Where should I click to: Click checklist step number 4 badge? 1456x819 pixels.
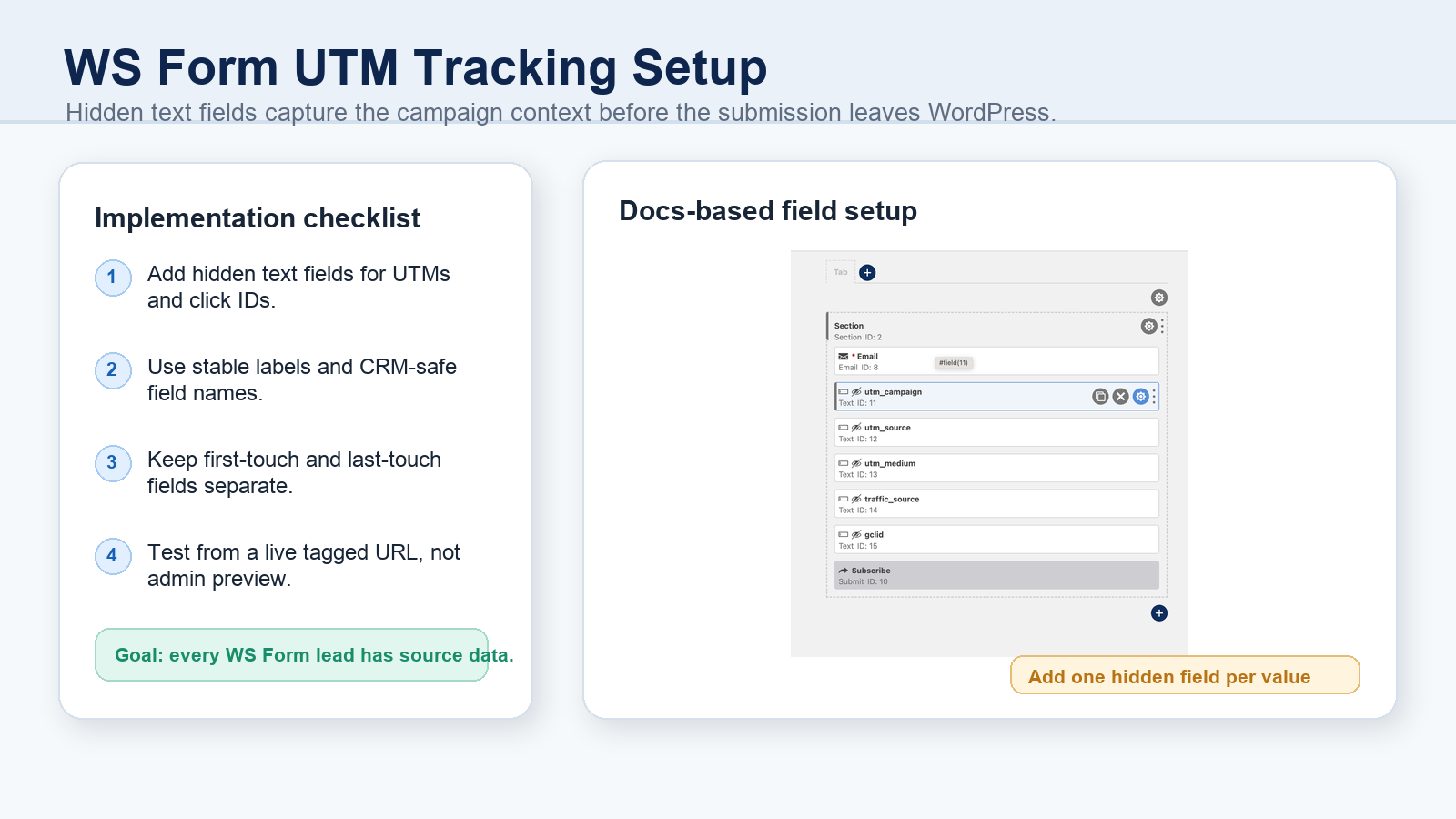pyautogui.click(x=113, y=555)
